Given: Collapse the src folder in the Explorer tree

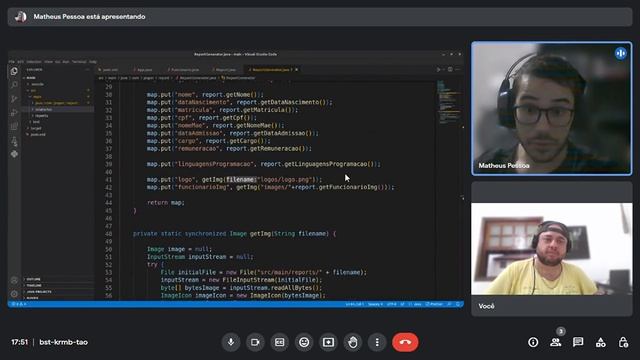Looking at the screenshot, I should click(58, 91).
